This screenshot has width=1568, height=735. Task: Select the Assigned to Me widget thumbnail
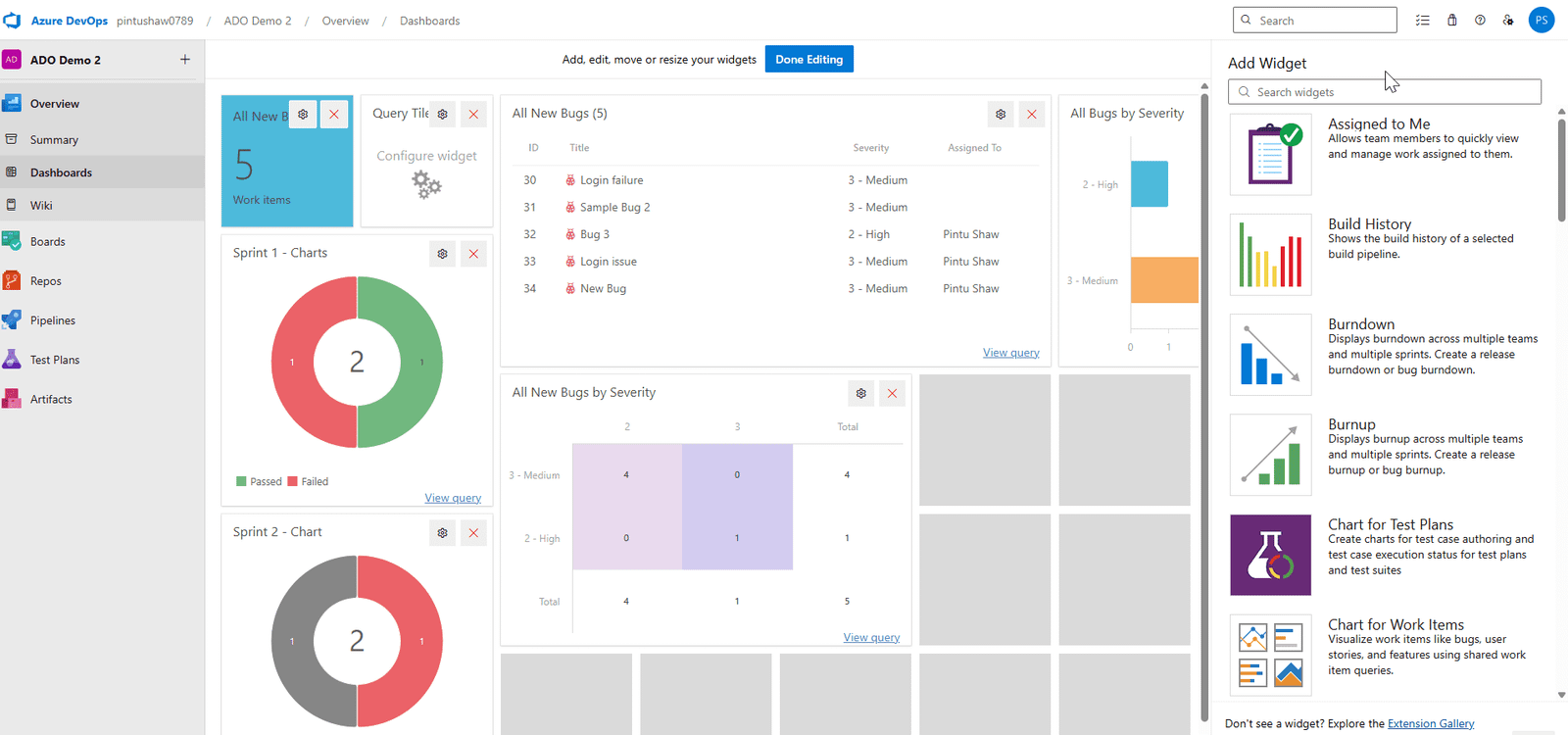(x=1271, y=155)
